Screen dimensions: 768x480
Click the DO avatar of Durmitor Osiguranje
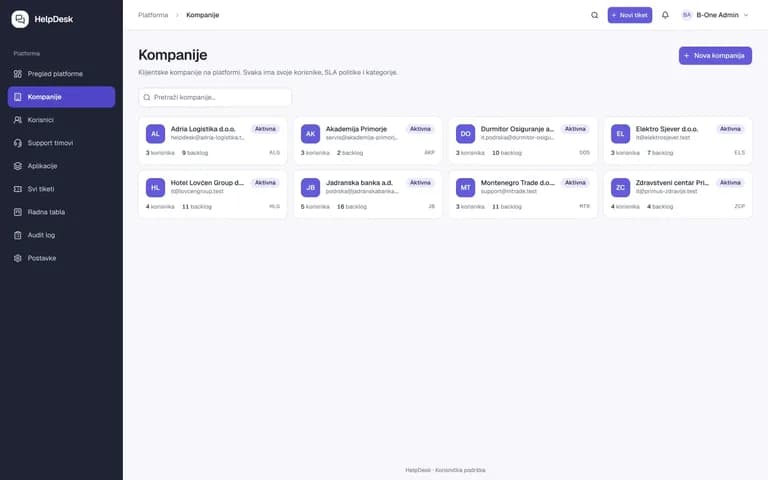[x=465, y=134]
